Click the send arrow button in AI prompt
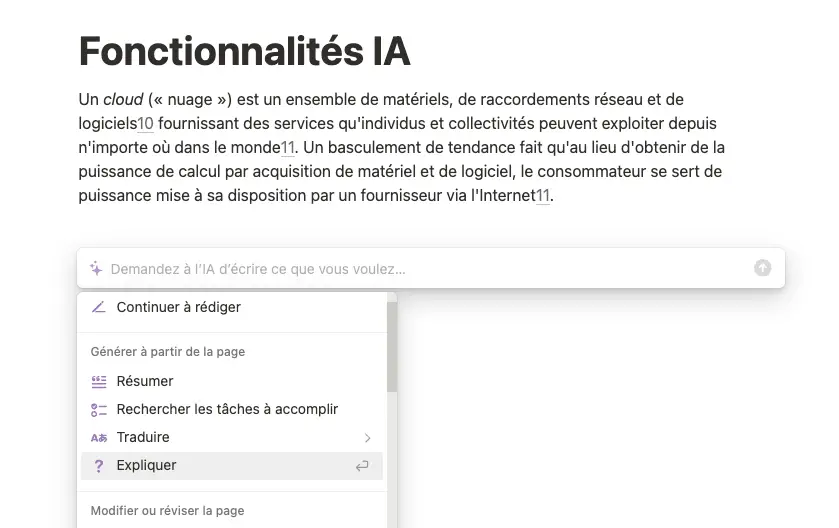Viewport: 839px width, 528px height. [762, 267]
